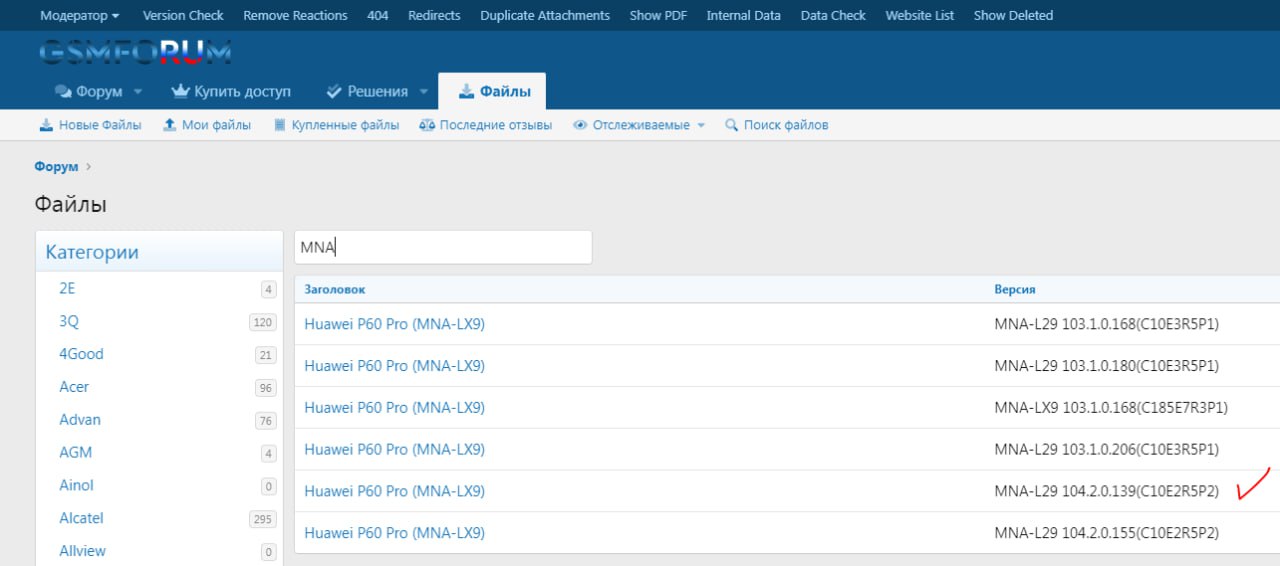Select the Advan category
Image resolution: width=1280 pixels, height=566 pixels.
click(80, 420)
